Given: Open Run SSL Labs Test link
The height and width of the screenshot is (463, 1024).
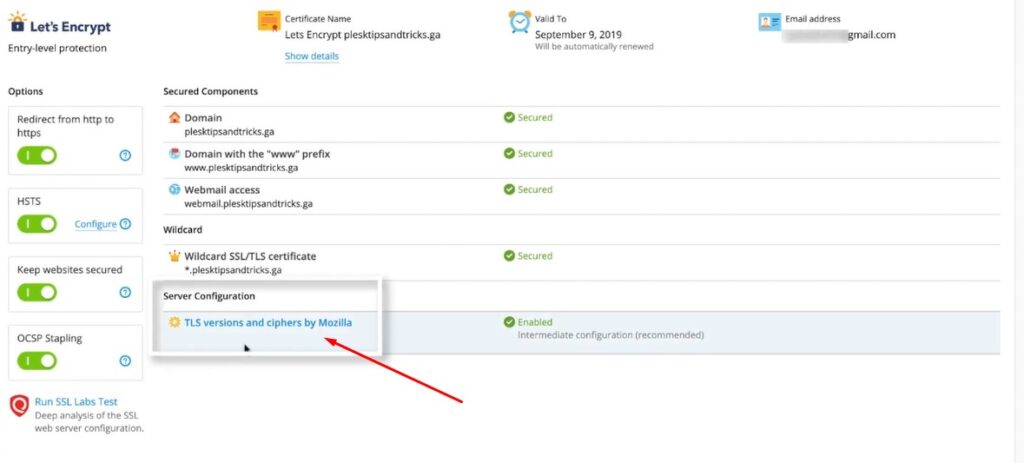Looking at the screenshot, I should click(76, 402).
